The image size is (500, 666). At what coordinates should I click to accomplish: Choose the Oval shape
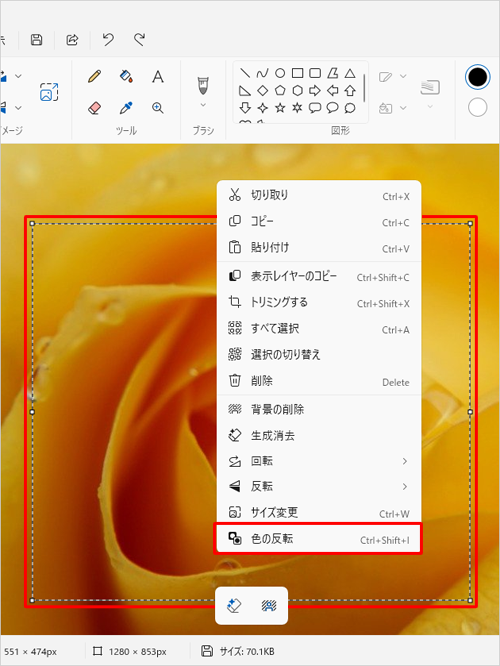click(280, 73)
